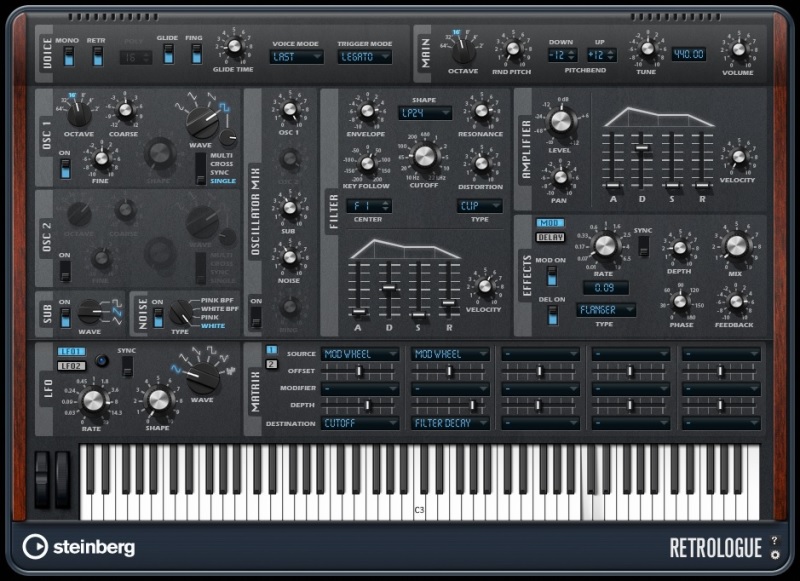Select the MOD effects tab
Screen dimensions: 800x581
click(550, 223)
